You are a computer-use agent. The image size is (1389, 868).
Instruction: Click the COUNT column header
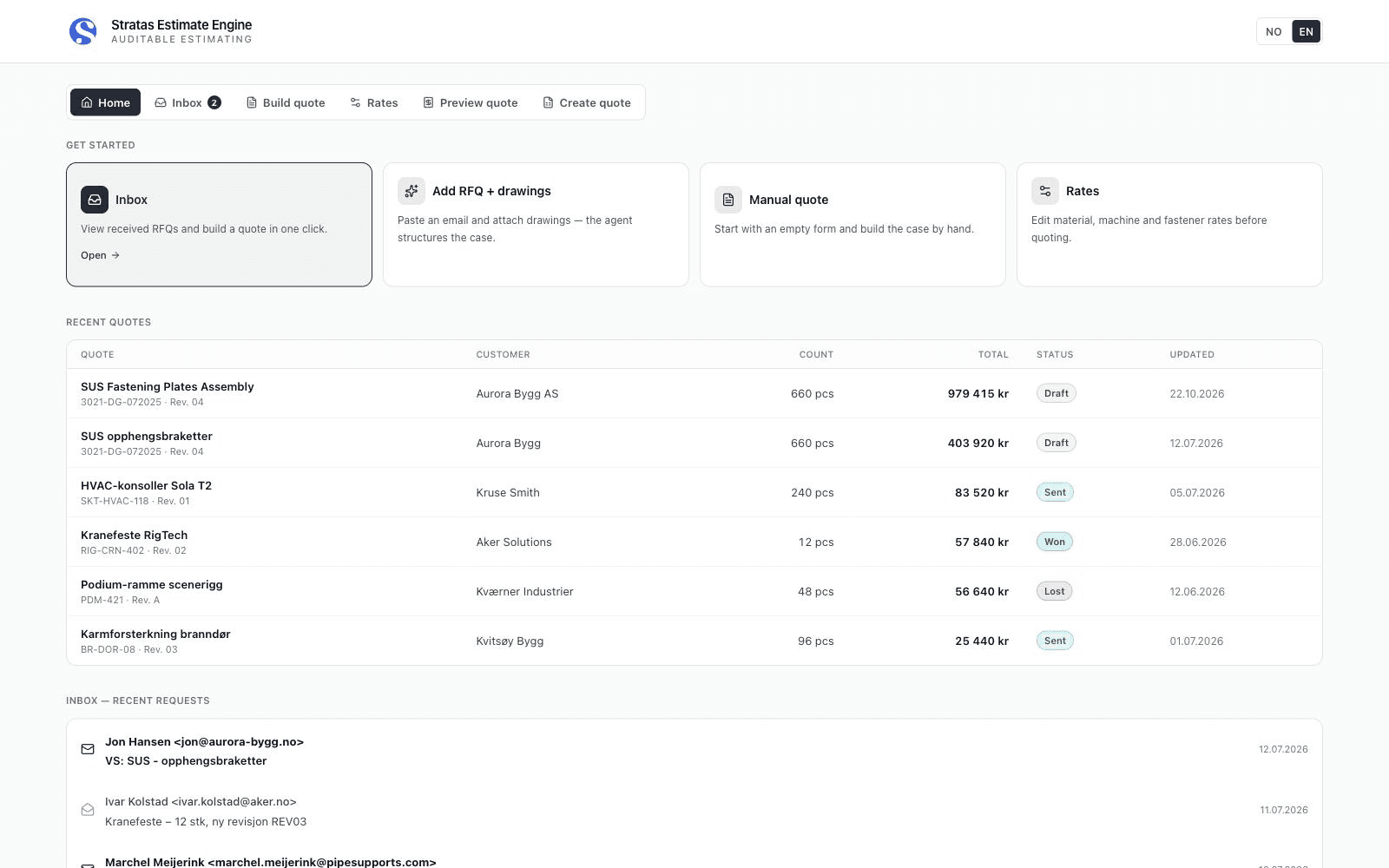tap(816, 354)
